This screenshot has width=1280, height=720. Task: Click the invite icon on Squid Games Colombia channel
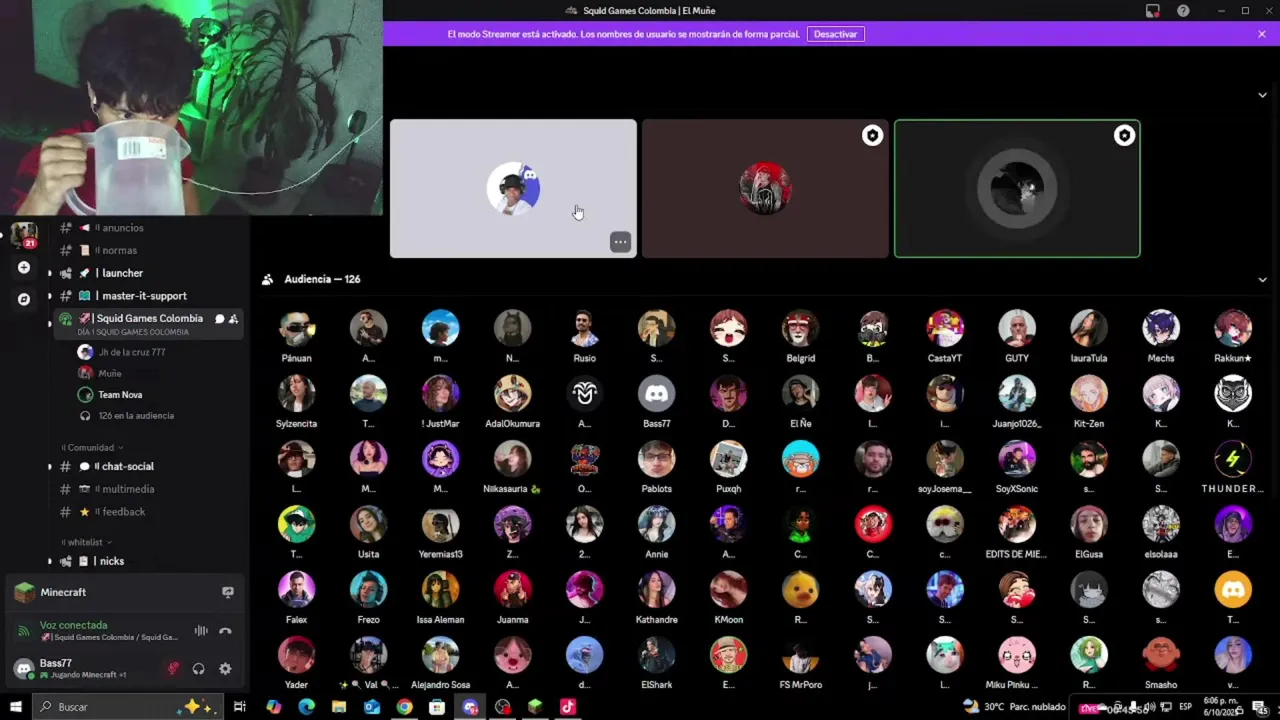click(x=234, y=318)
